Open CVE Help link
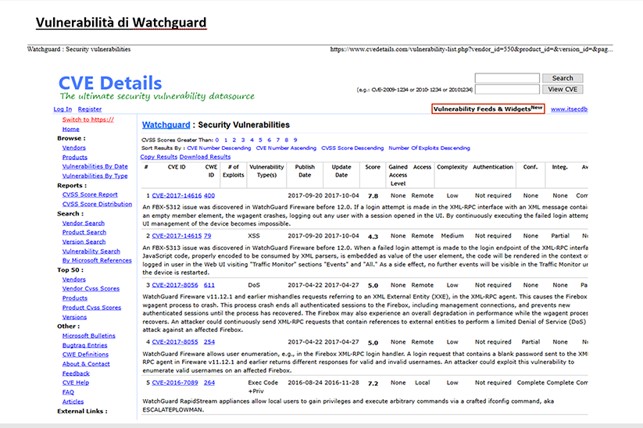643x428 pixels. pos(75,382)
